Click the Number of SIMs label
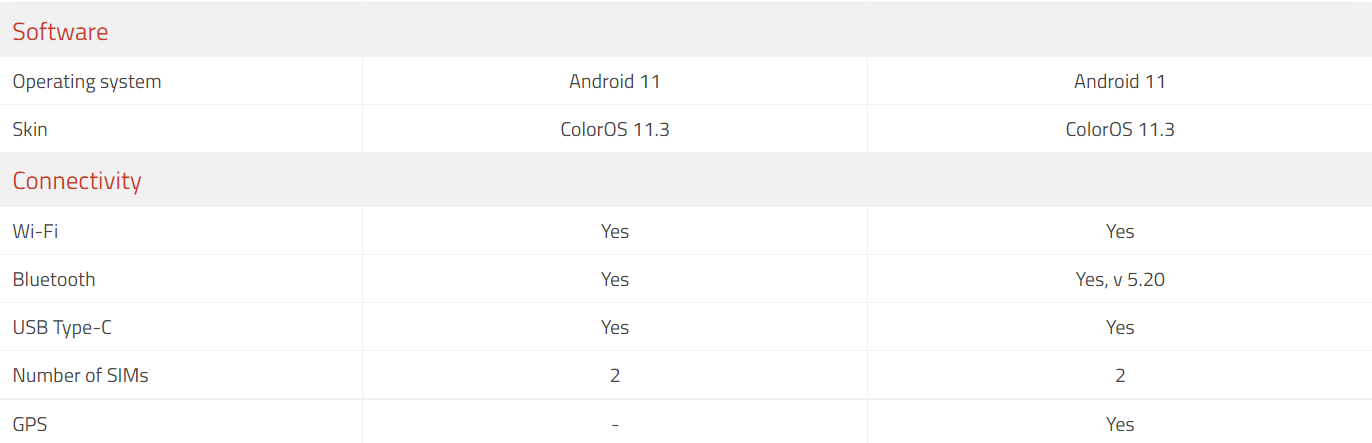Image resolution: width=1372 pixels, height=443 pixels. click(x=81, y=376)
